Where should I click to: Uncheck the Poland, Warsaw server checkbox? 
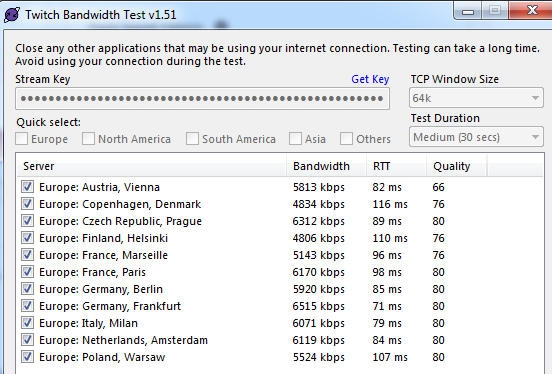[x=27, y=357]
